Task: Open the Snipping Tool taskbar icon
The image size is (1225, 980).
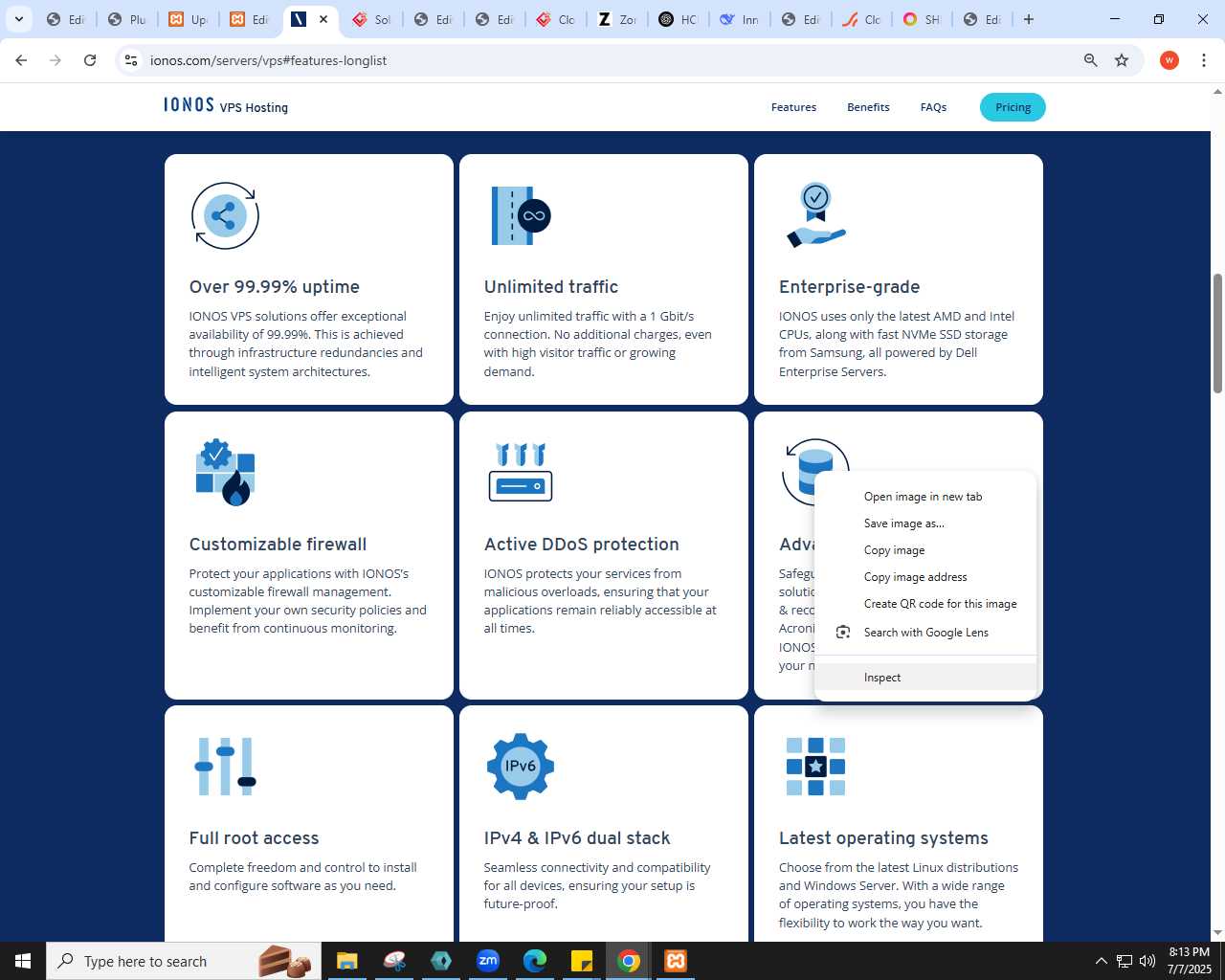Action: [x=394, y=961]
